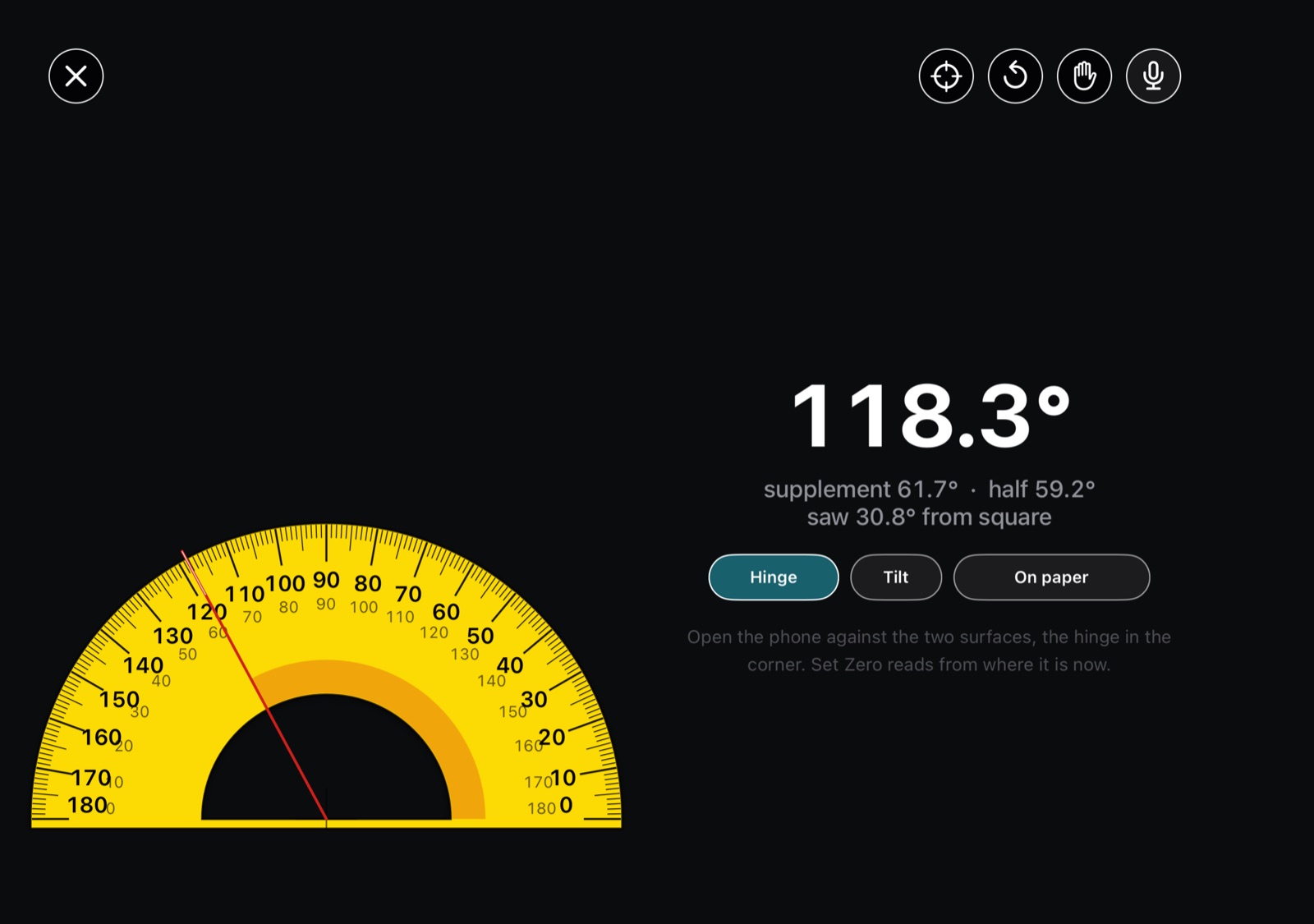Tap the crosshair Set Zero icon

(x=946, y=76)
